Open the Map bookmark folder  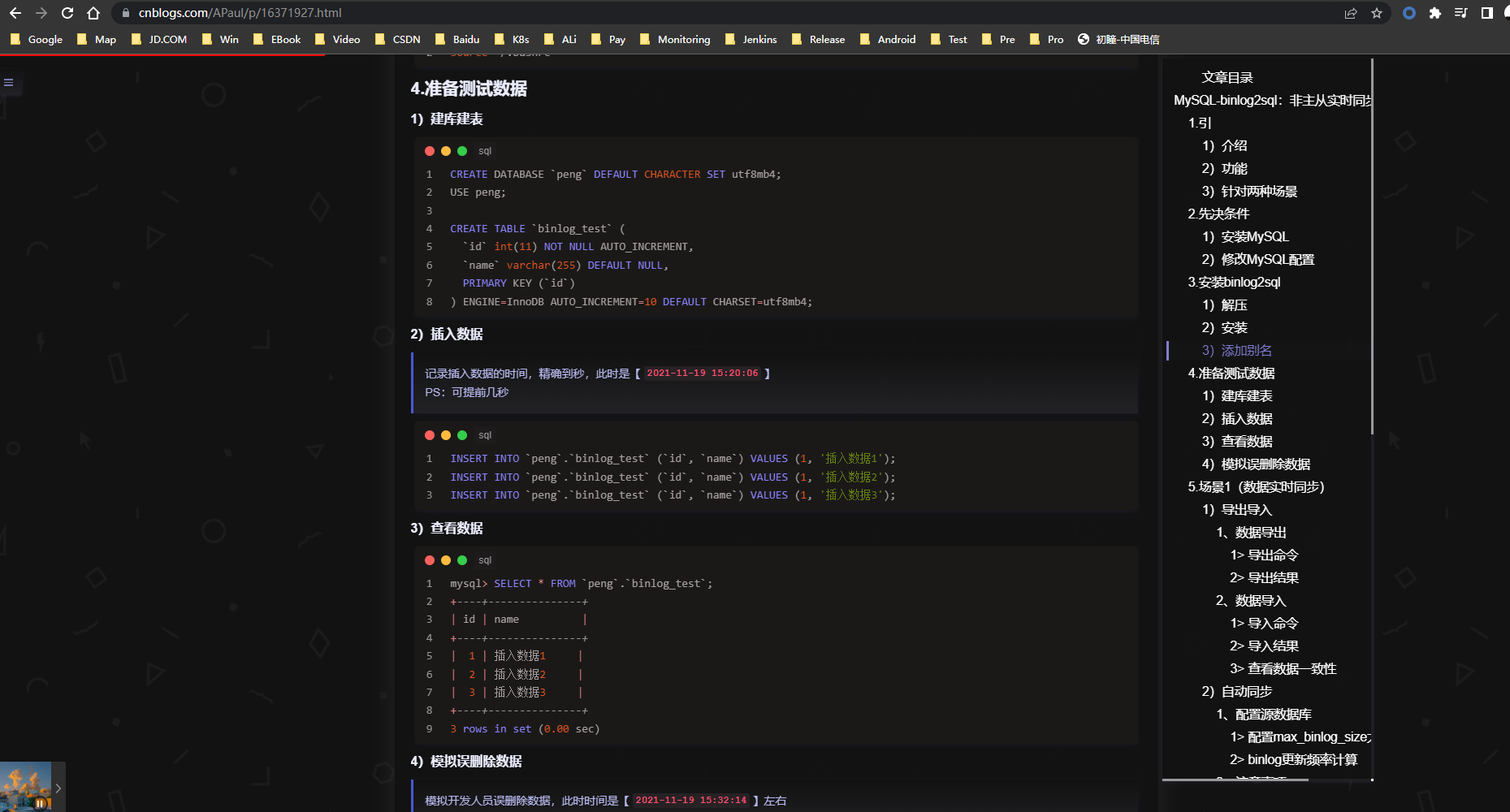pos(97,39)
